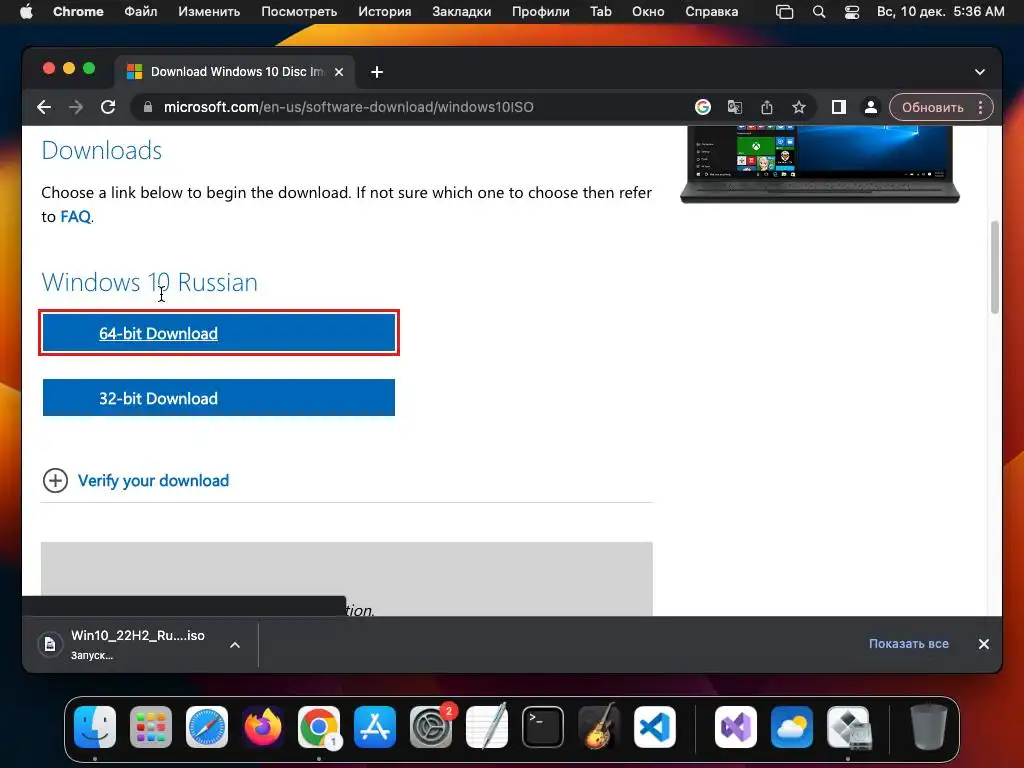Expand Verify your download section

[x=56, y=481]
